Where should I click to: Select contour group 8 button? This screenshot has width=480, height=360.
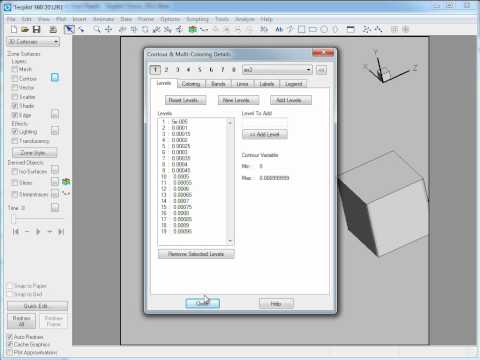click(x=234, y=70)
